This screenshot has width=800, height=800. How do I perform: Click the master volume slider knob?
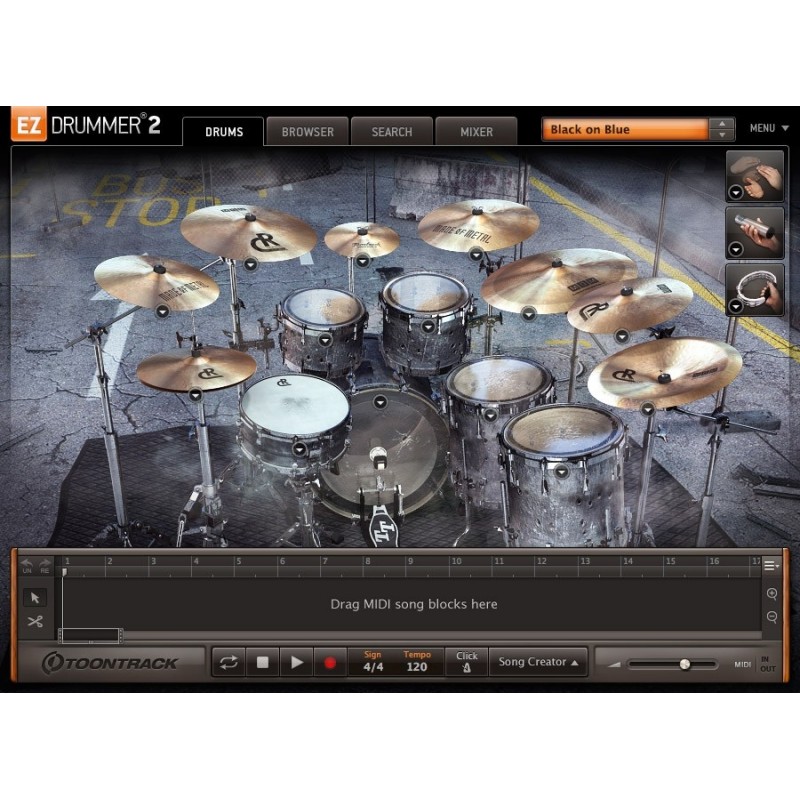685,664
